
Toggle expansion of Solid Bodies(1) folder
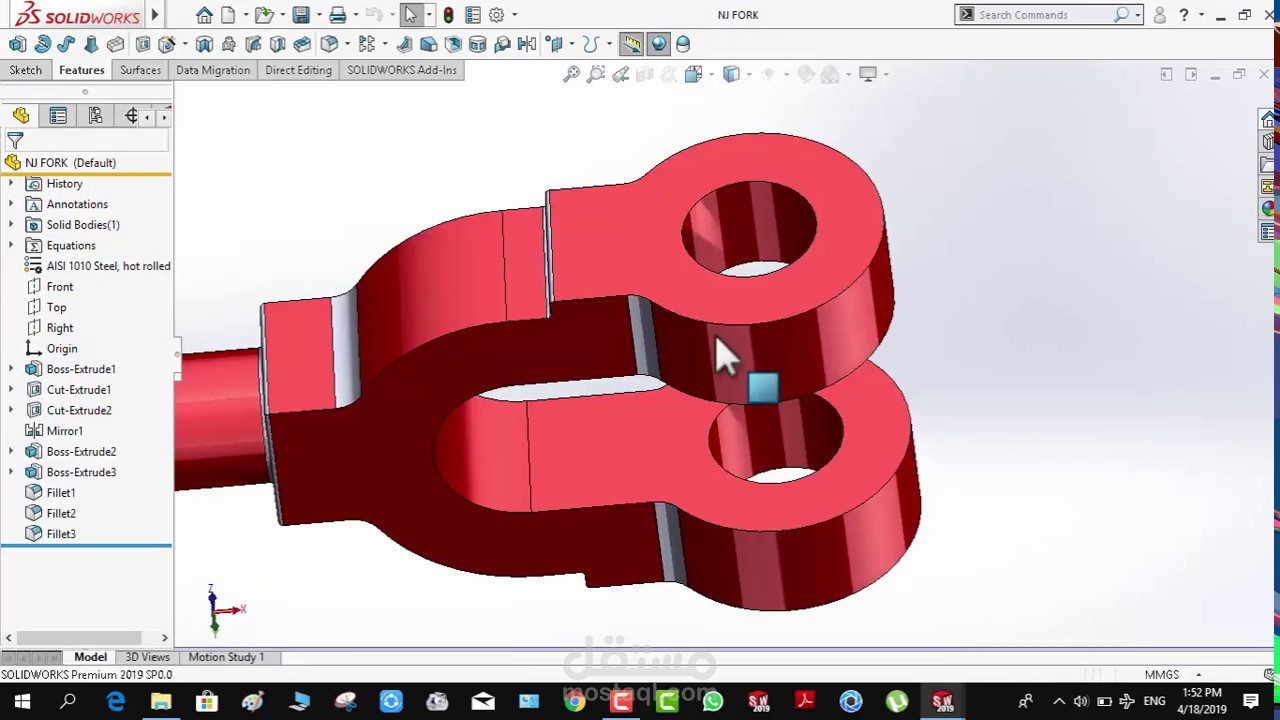tap(9, 224)
